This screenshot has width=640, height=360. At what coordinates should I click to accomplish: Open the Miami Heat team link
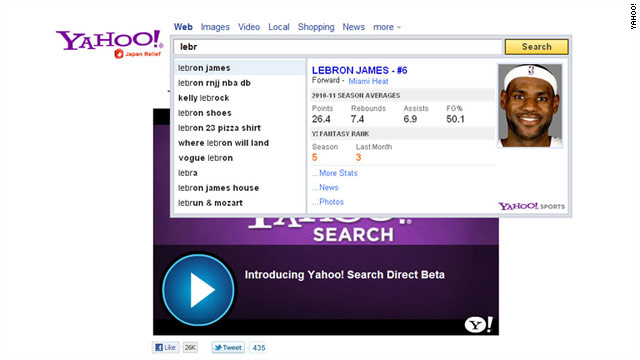(368, 81)
